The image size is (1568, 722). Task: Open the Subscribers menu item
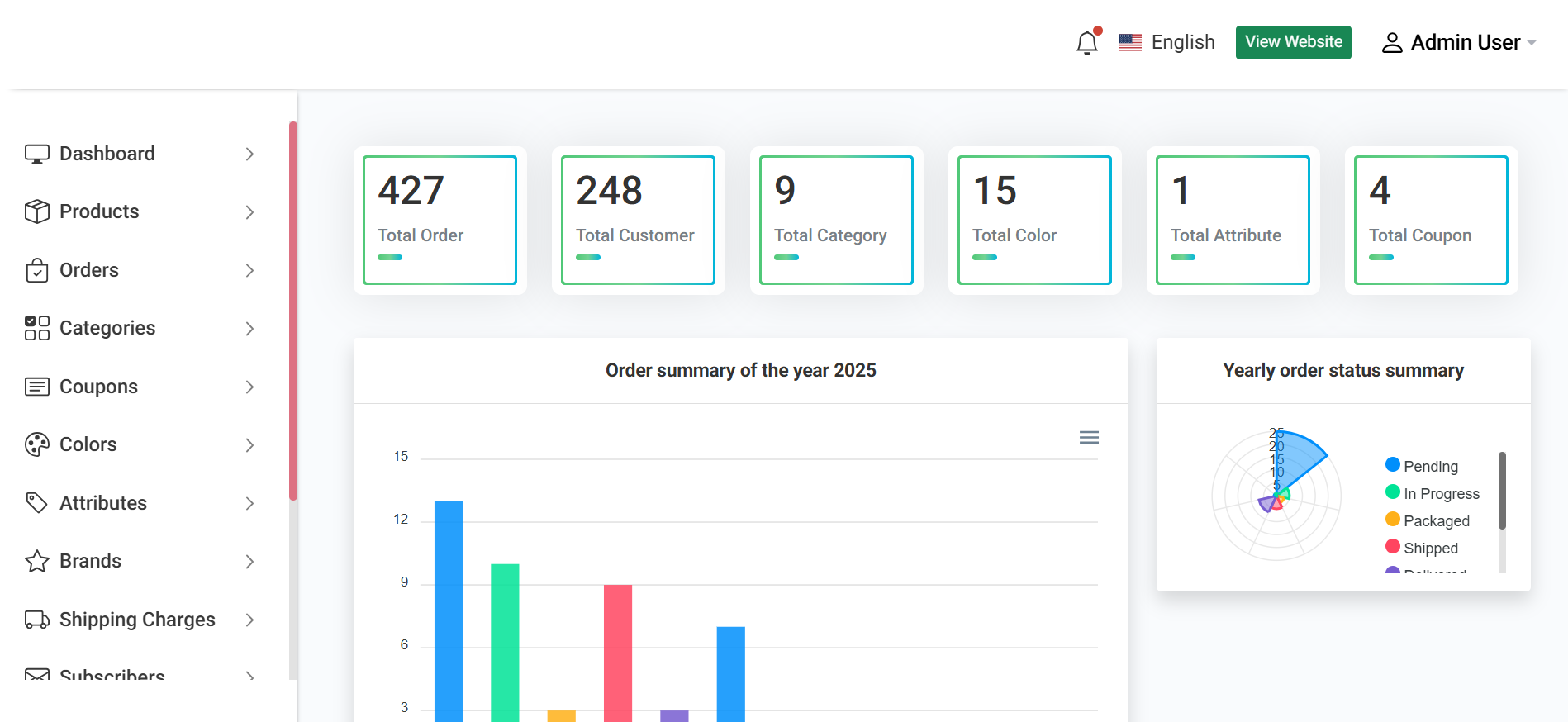coord(112,674)
